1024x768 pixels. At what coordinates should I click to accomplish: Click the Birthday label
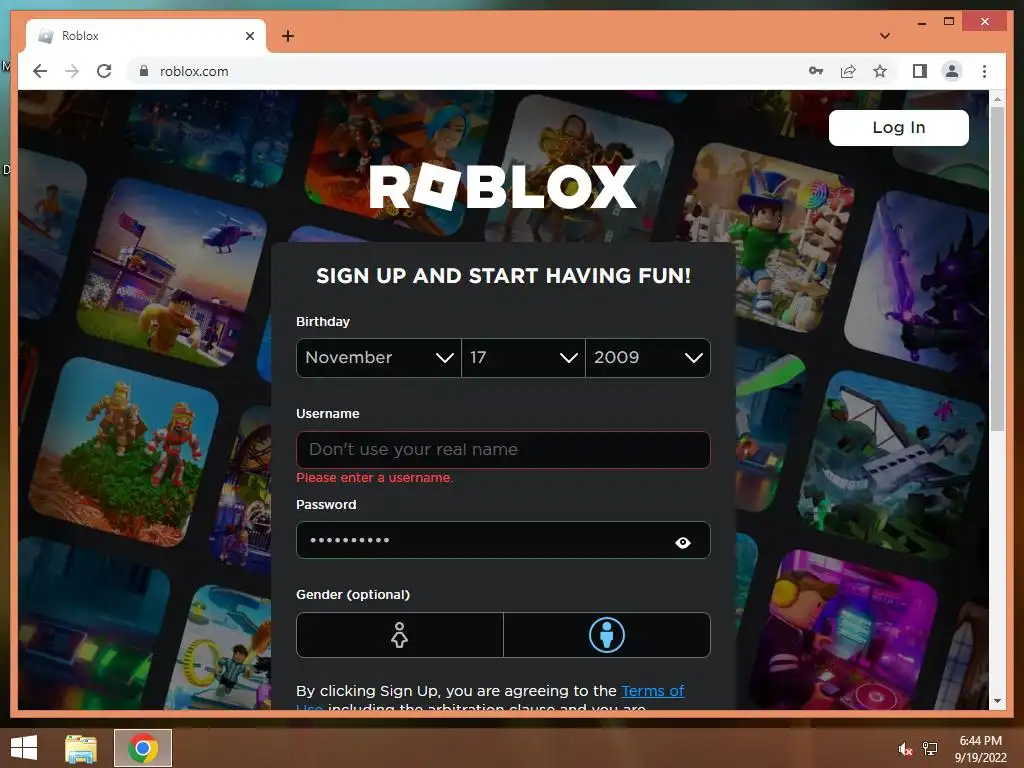(x=323, y=321)
